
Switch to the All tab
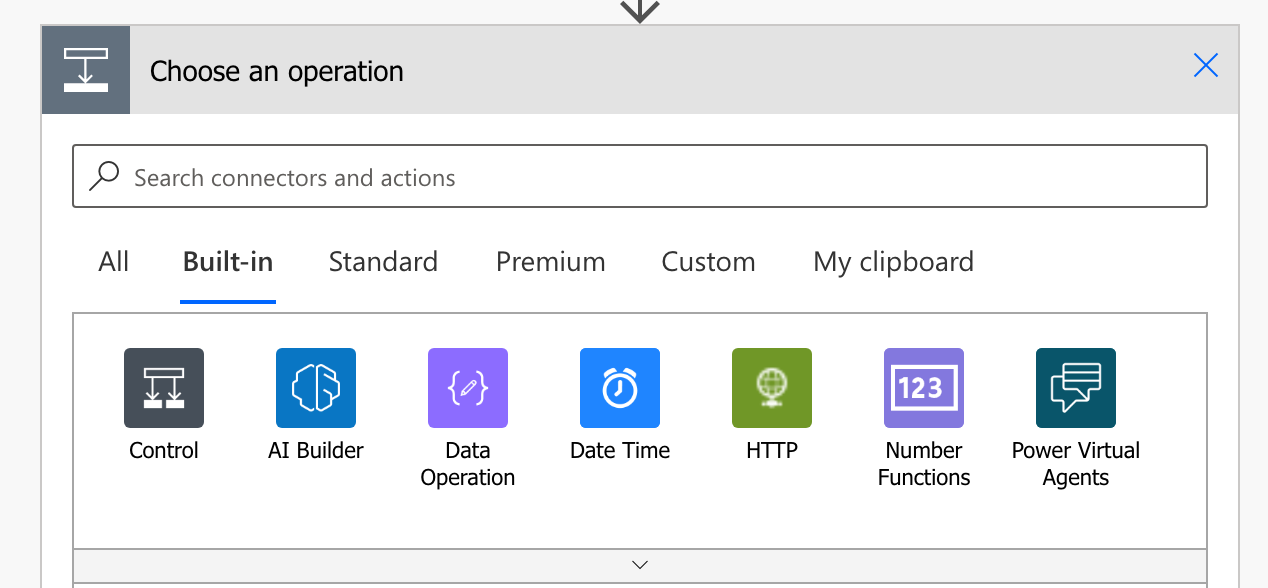pyautogui.click(x=114, y=262)
